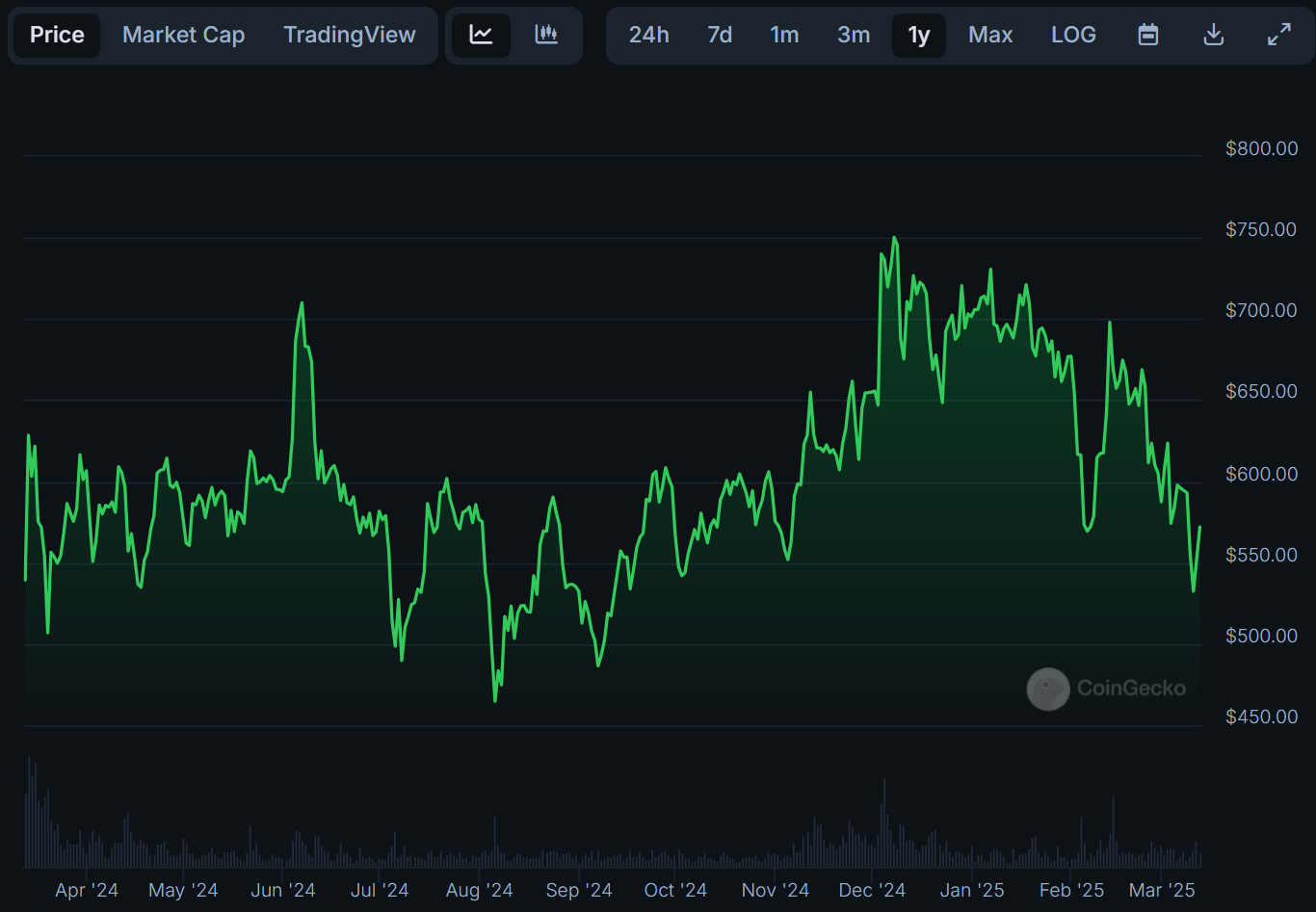The width and height of the screenshot is (1316, 912).
Task: Download the chart data
Action: (x=1214, y=35)
